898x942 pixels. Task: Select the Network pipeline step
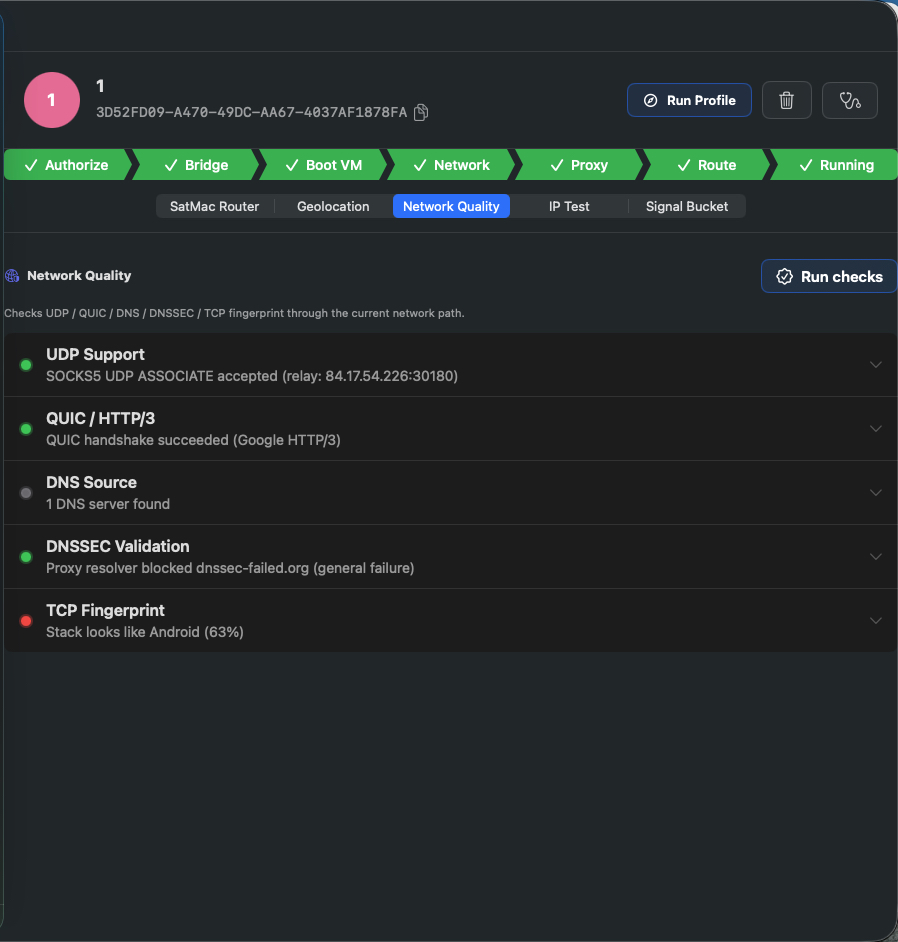click(451, 165)
